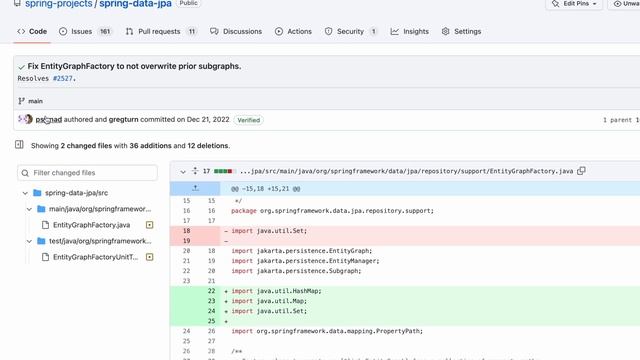The width and height of the screenshot is (640, 360).
Task: Click line 'import jakarta.persistence.Subgraph;'
Action: pyautogui.click(x=296, y=271)
